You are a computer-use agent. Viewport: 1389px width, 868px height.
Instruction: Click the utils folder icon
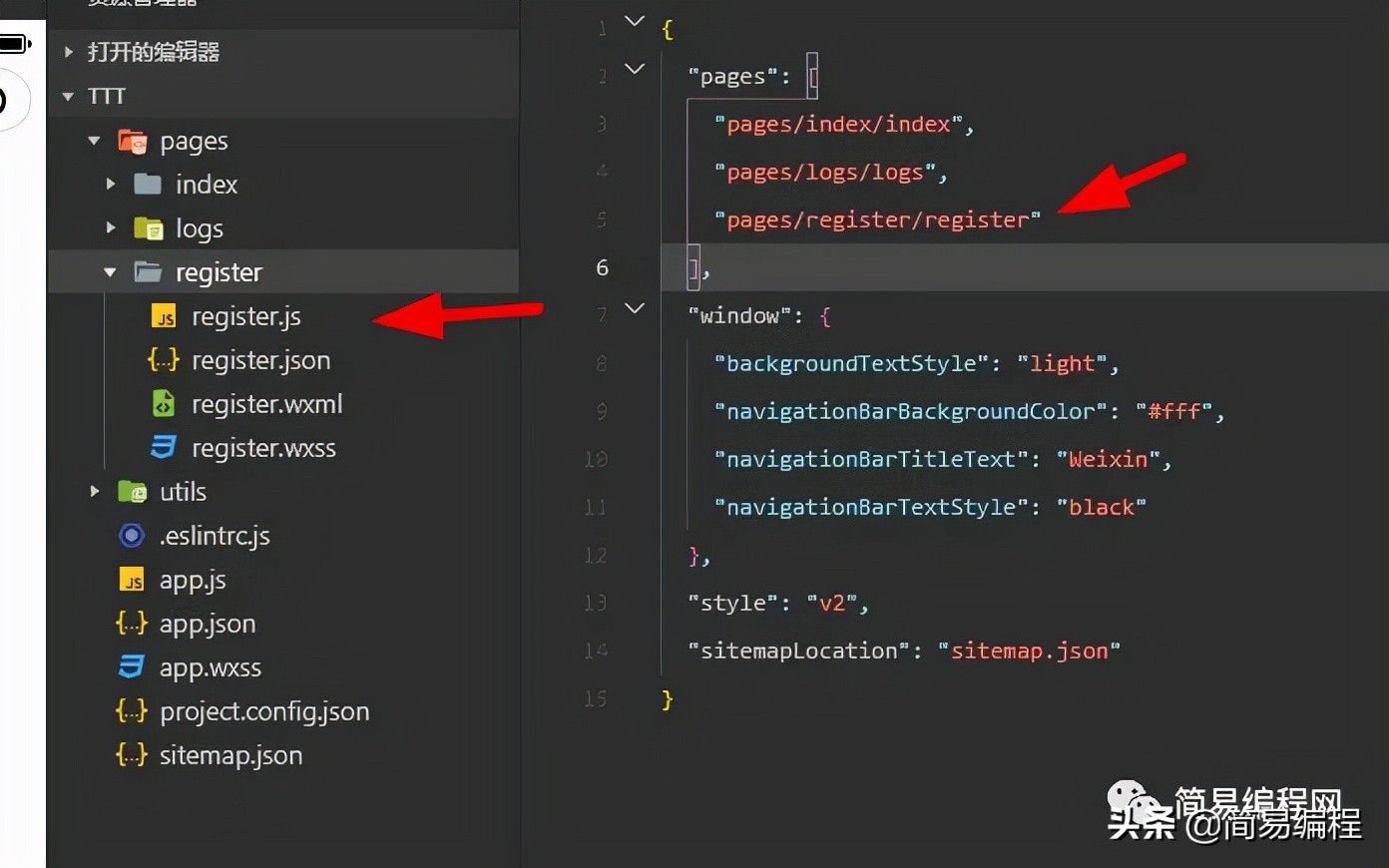click(133, 492)
